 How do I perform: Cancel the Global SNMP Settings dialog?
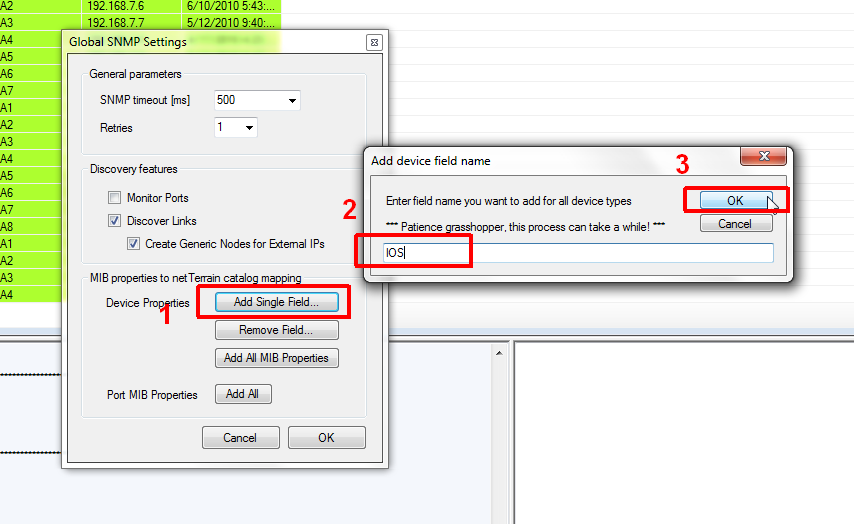click(240, 437)
